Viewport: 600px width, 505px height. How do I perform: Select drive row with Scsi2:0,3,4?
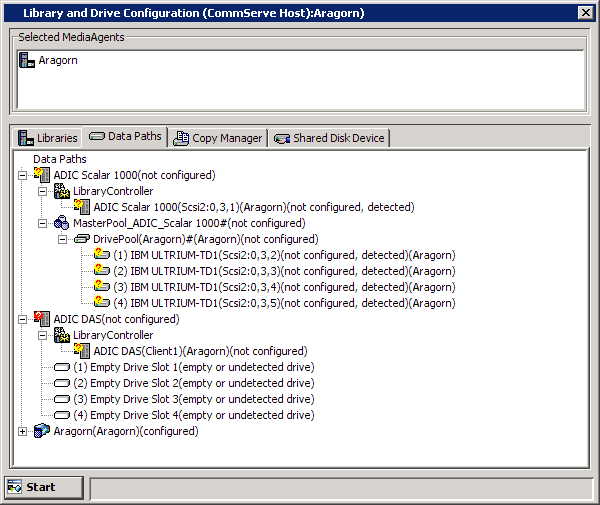click(284, 287)
